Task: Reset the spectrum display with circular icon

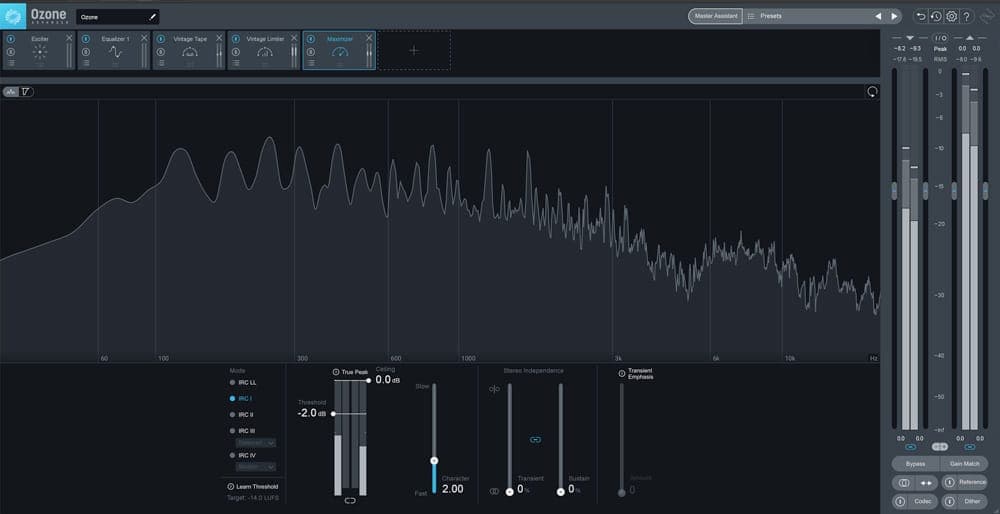Action: pos(872,92)
